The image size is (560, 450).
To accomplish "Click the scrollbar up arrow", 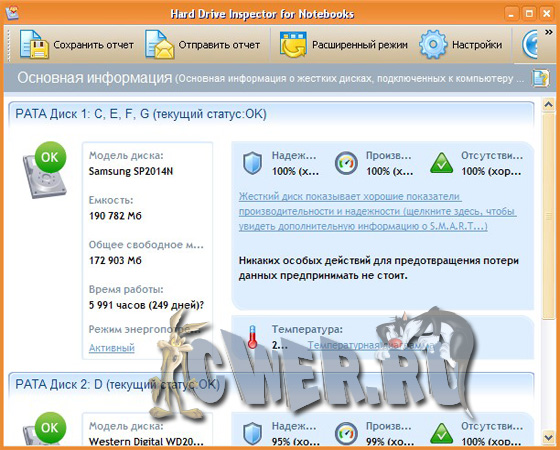I will 548,105.
